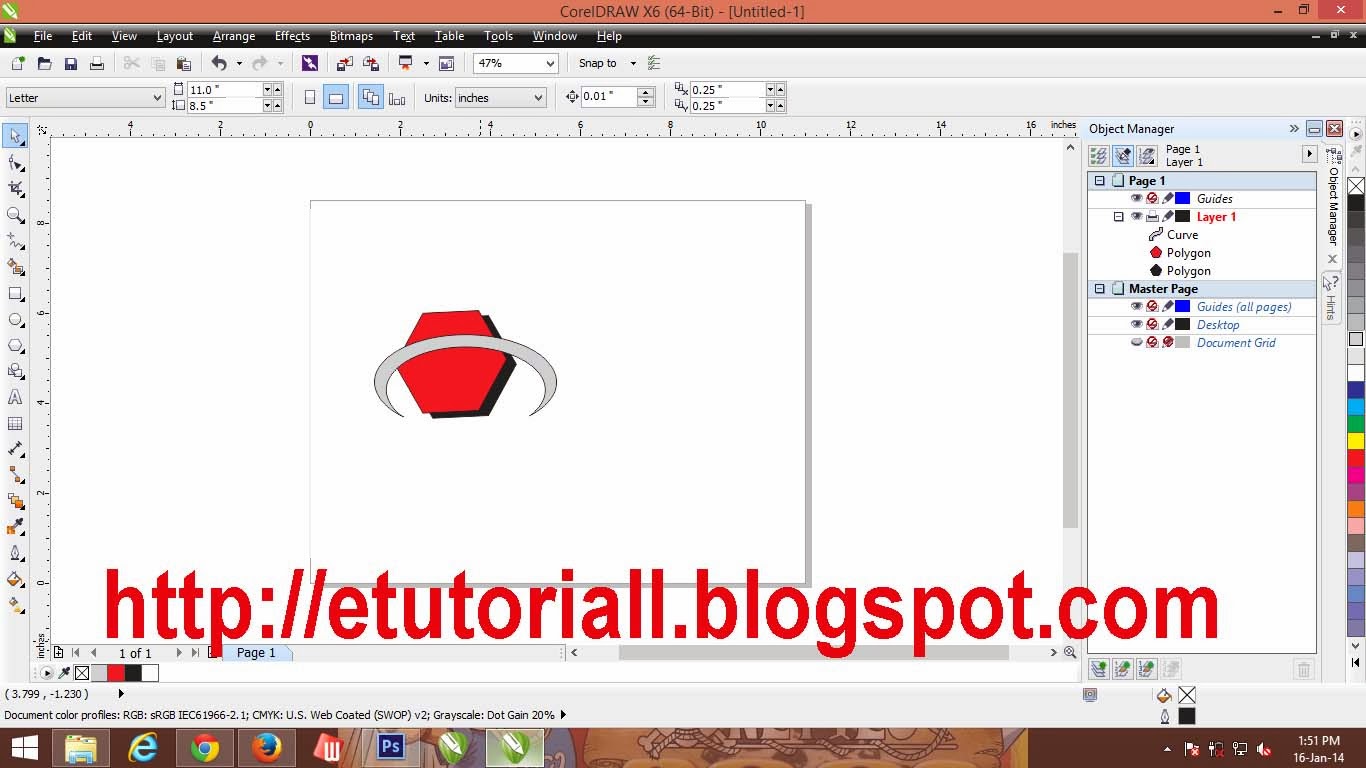This screenshot has width=1366, height=768.
Task: Choose the No Color swatch in palette
Action: click(x=1356, y=186)
